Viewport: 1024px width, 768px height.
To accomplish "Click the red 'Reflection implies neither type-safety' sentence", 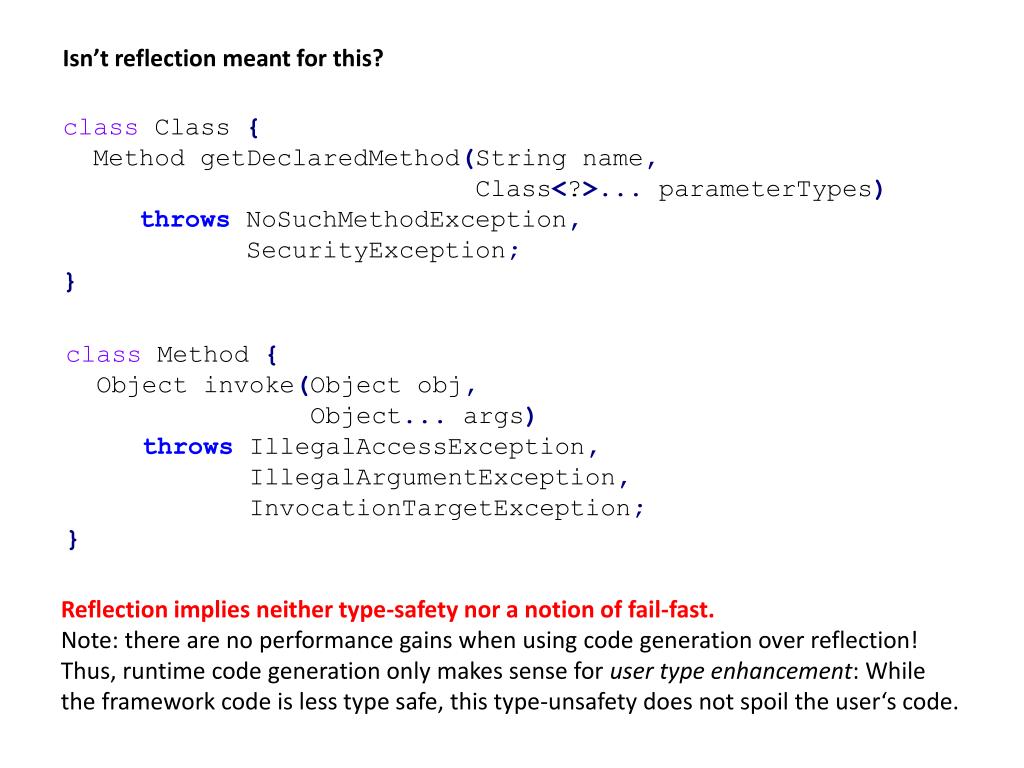I will pos(387,610).
